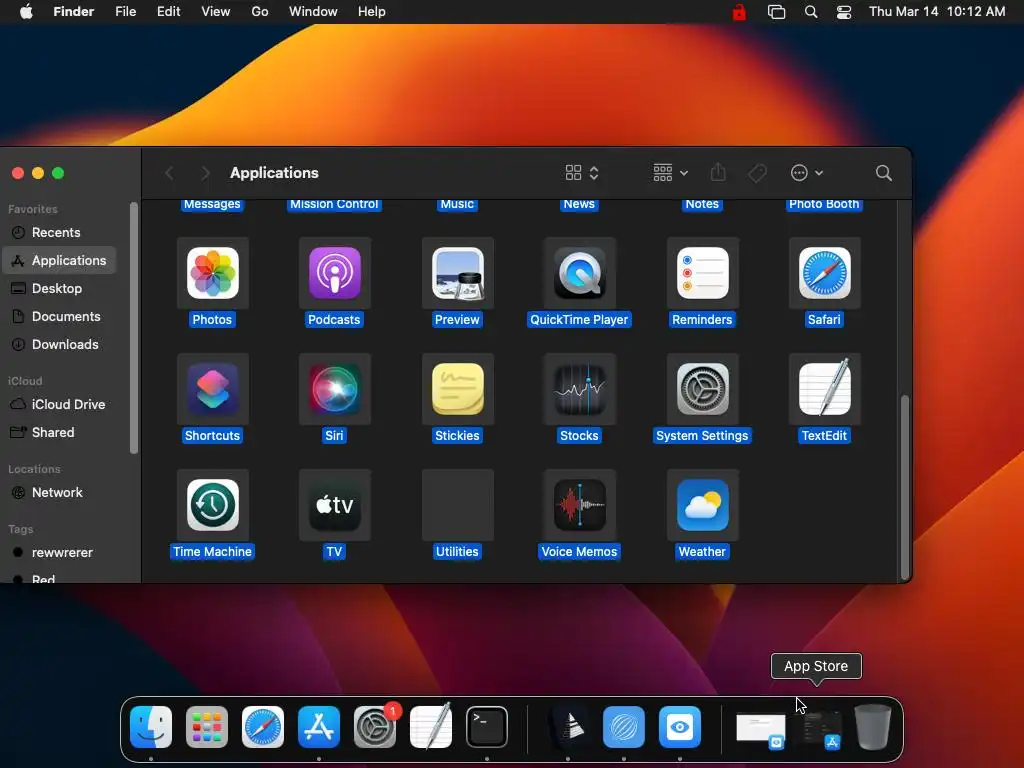This screenshot has width=1024, height=768.
Task: Select the Safari icon in Applications
Action: pos(824,273)
